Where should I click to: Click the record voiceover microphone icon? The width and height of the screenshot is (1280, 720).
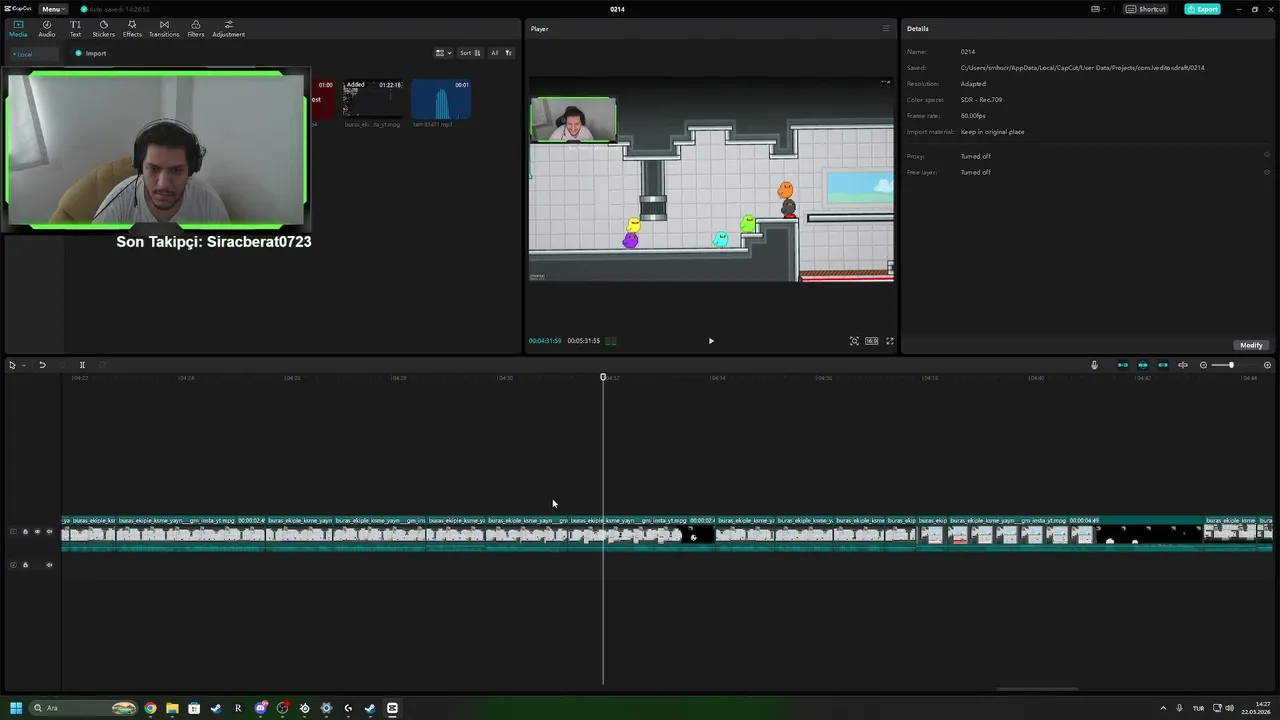1094,365
